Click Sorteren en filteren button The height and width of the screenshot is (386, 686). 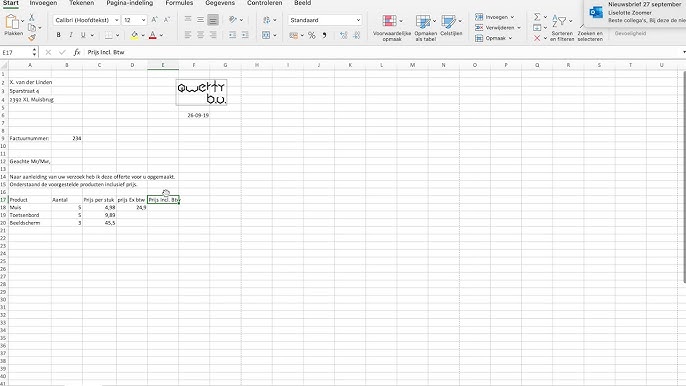[x=562, y=28]
